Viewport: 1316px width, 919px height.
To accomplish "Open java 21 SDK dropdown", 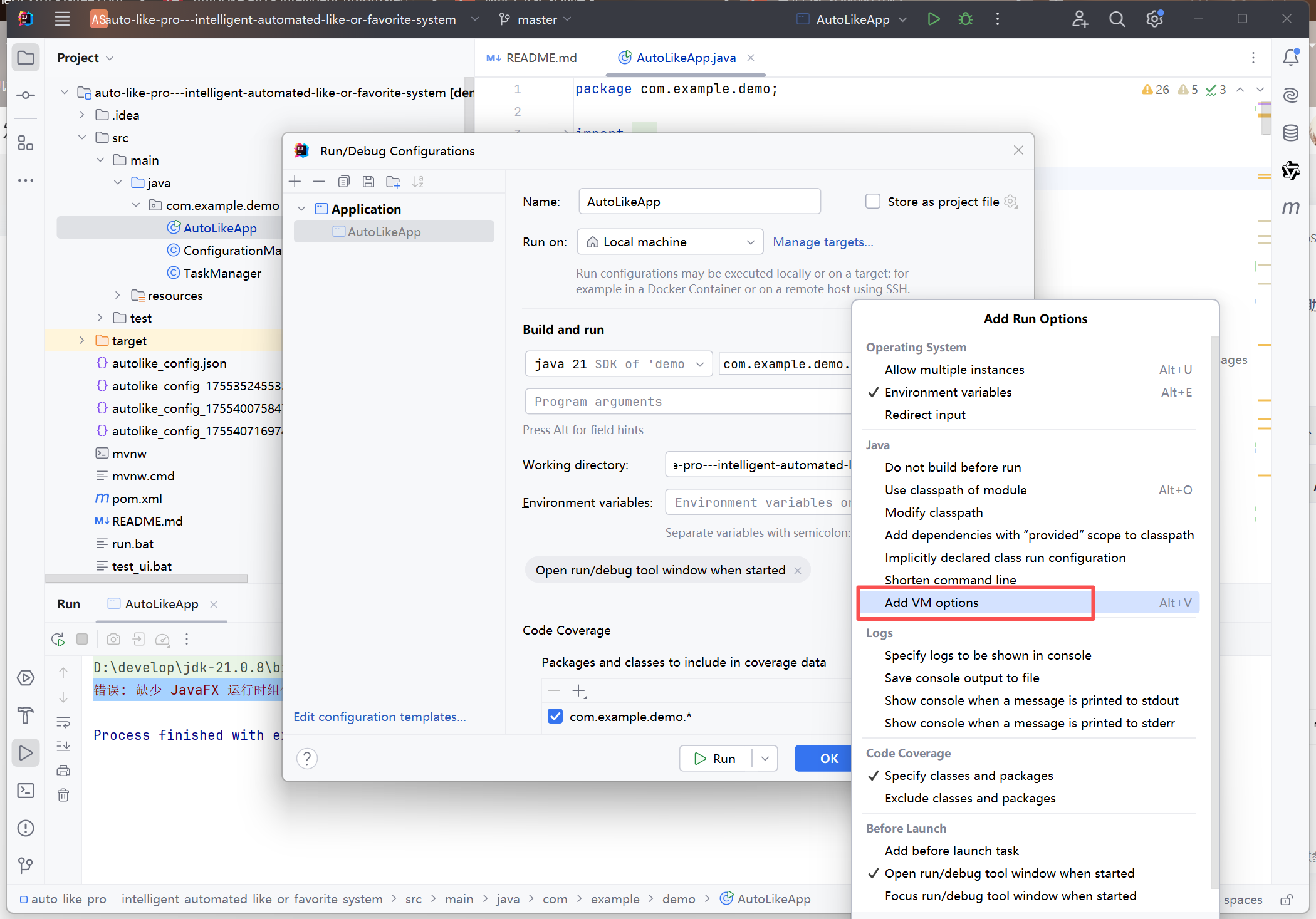I will pos(619,364).
